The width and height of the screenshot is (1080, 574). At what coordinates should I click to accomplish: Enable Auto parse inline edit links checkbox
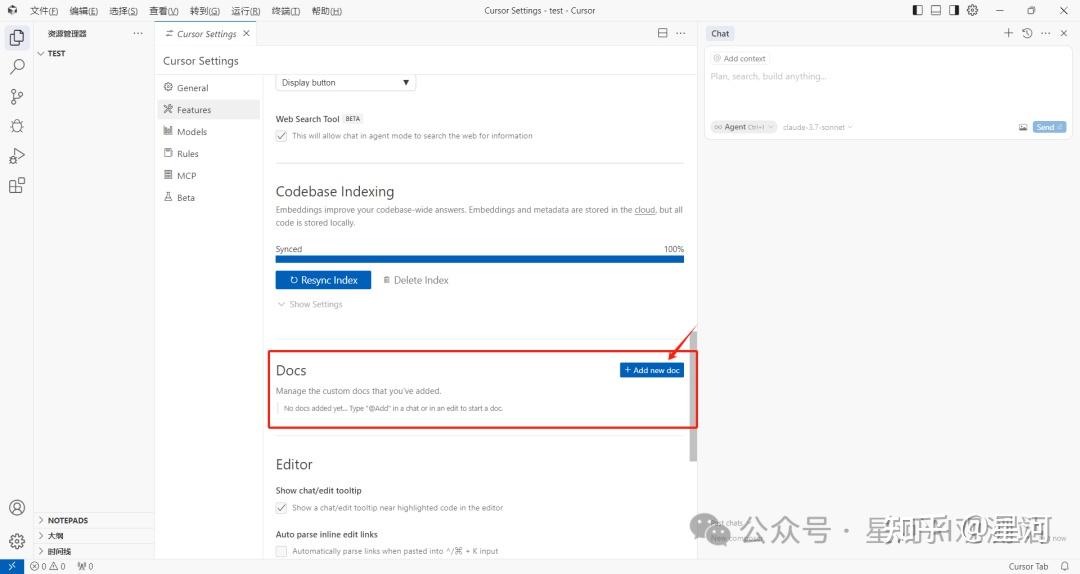click(281, 551)
